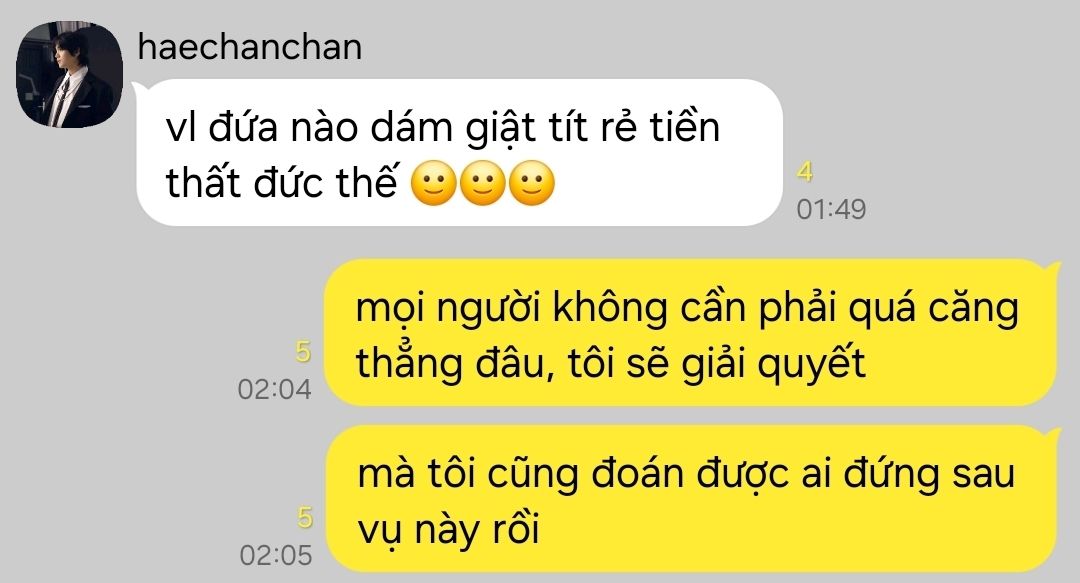Open haechanchan's profile picture

point(70,74)
